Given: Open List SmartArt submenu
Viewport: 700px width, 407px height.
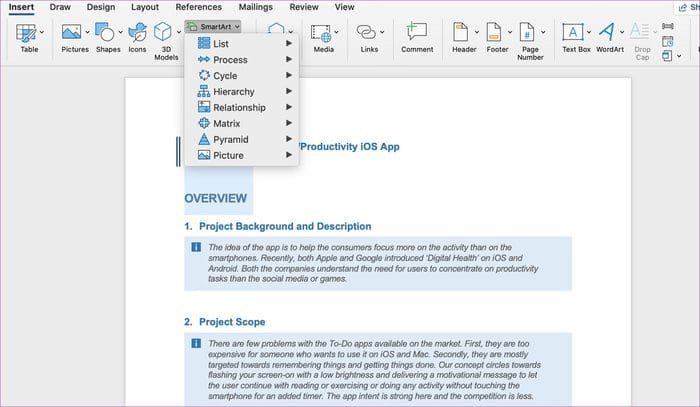Looking at the screenshot, I should click(x=242, y=44).
